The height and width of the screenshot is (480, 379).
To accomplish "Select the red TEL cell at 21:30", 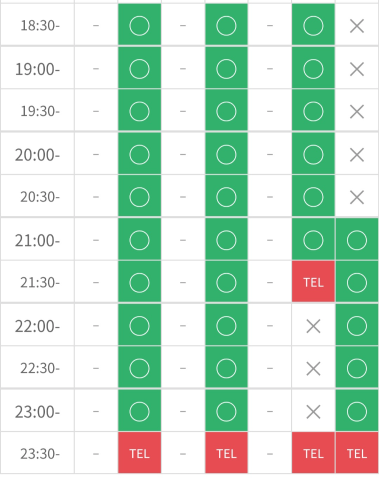I will 313,282.
